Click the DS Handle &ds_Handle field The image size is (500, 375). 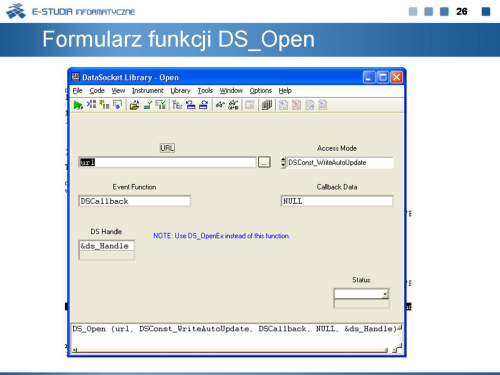pyautogui.click(x=107, y=246)
